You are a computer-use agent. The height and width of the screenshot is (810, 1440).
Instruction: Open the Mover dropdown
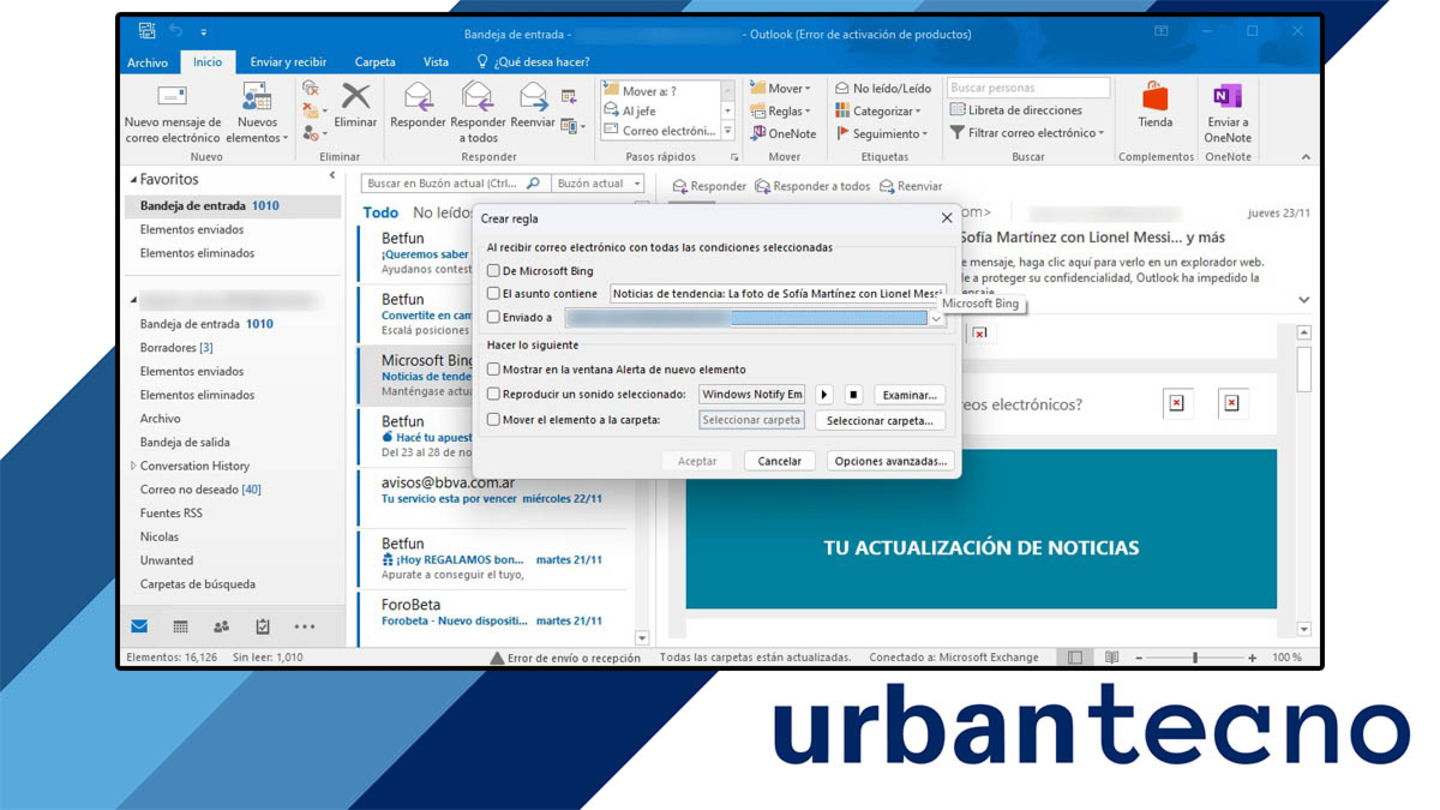pos(781,88)
